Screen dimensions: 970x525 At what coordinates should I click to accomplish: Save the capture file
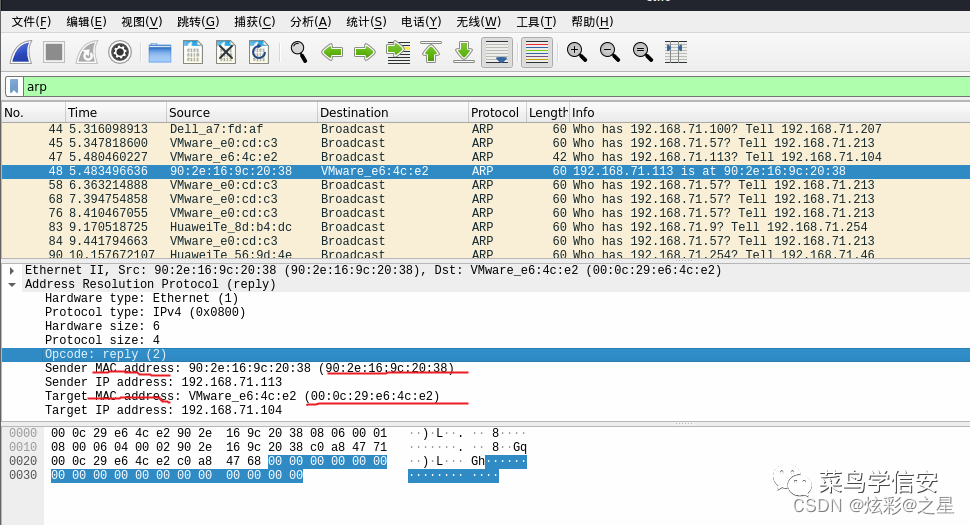coord(193,52)
